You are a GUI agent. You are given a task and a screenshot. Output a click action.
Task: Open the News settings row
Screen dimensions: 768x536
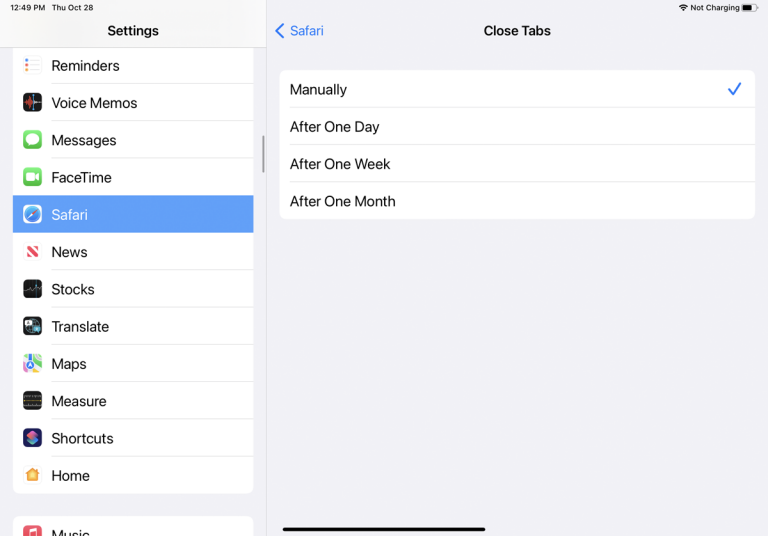133,252
